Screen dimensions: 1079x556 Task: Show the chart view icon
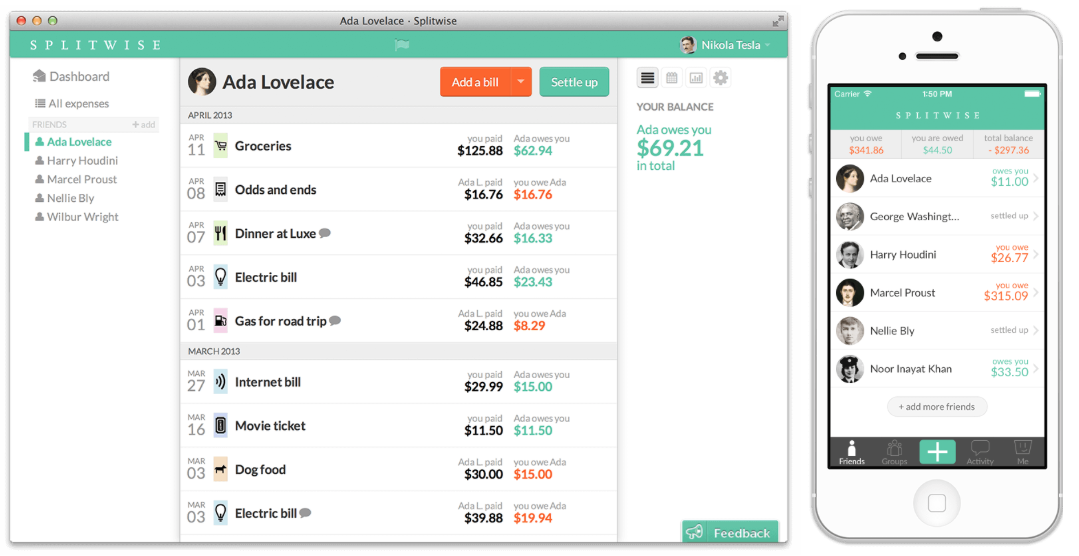(x=696, y=78)
